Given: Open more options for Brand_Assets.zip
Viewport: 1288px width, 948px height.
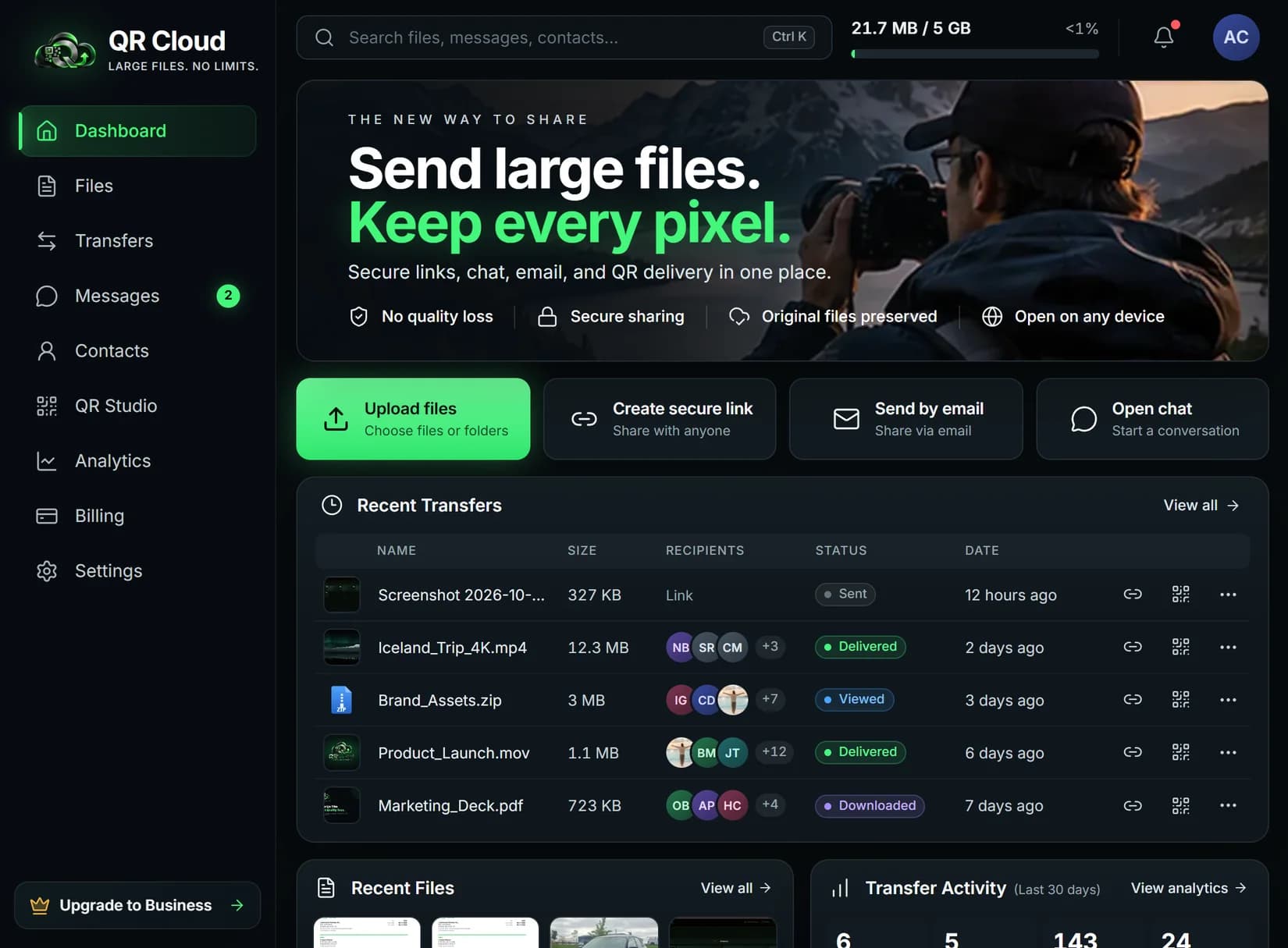Looking at the screenshot, I should [x=1228, y=700].
